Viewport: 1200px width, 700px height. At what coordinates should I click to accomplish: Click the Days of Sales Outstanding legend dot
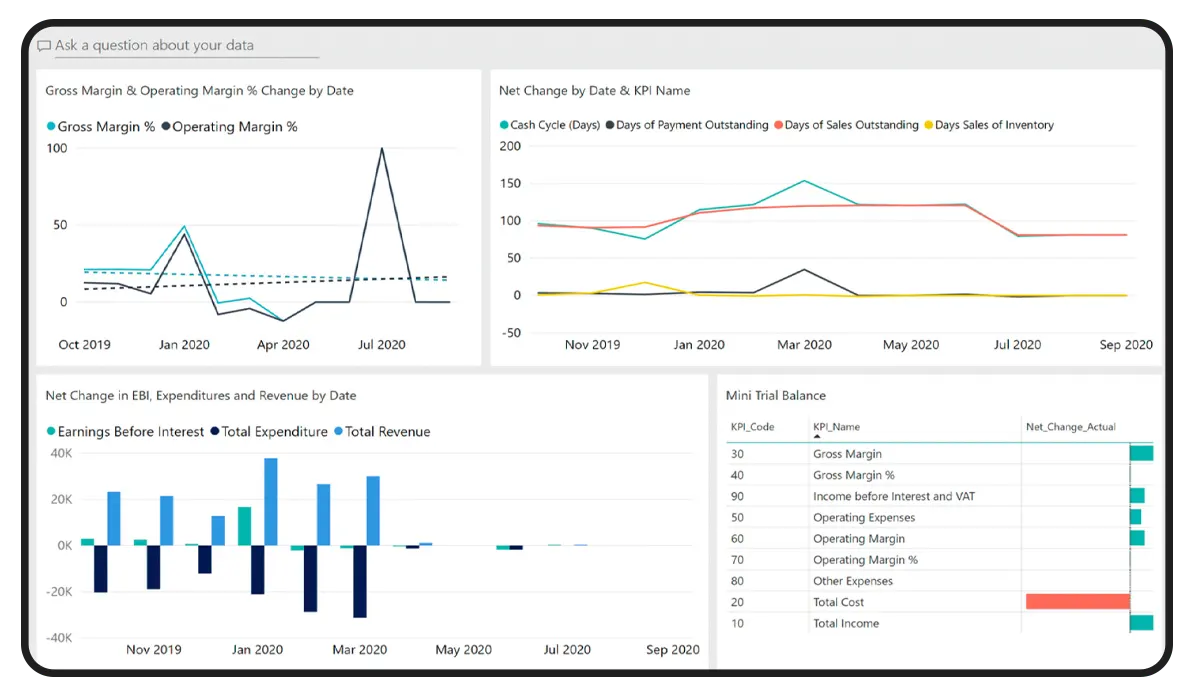pyautogui.click(x=778, y=126)
